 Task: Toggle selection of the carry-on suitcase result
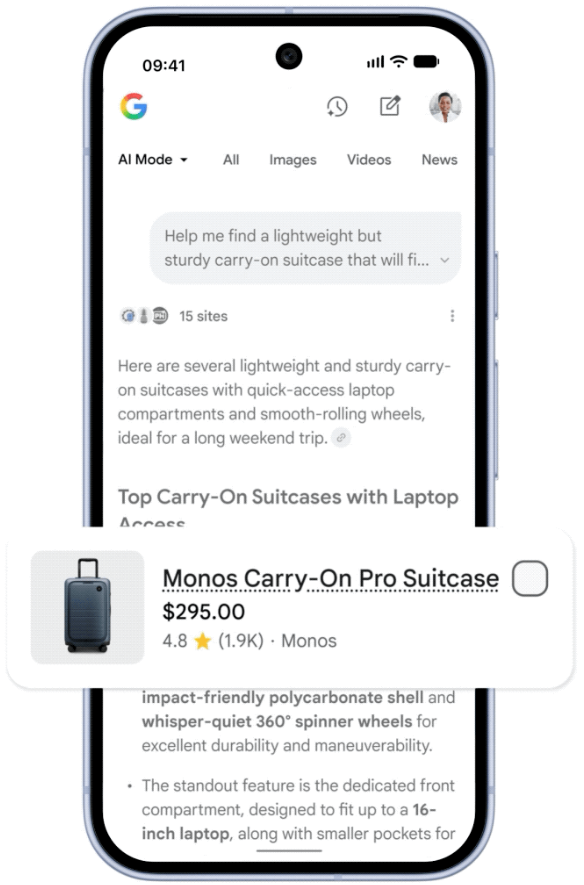point(530,579)
